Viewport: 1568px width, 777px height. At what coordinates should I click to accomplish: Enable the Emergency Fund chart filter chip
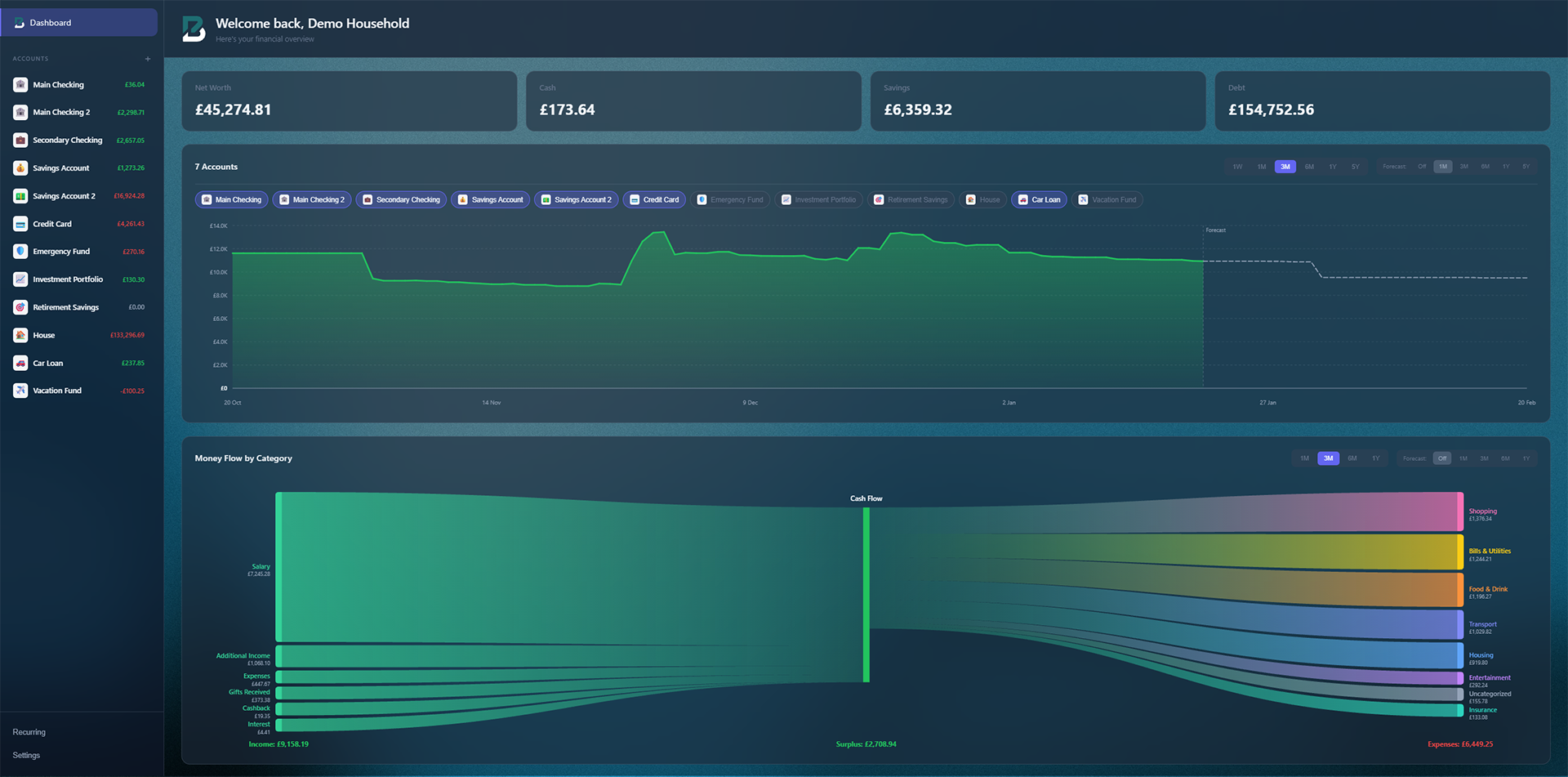click(730, 199)
